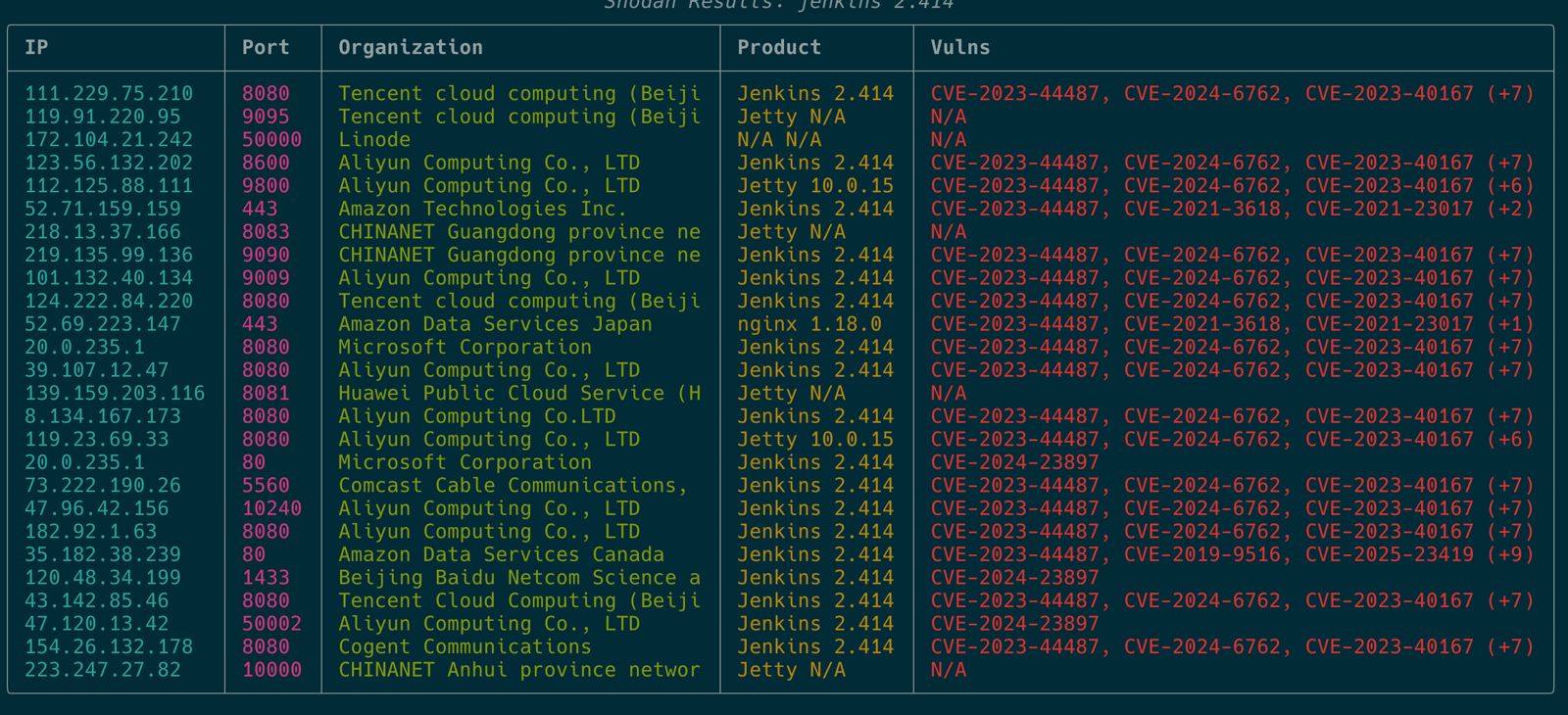Viewport: 1568px width, 715px height.
Task: Click port value 9090
Action: (266, 255)
